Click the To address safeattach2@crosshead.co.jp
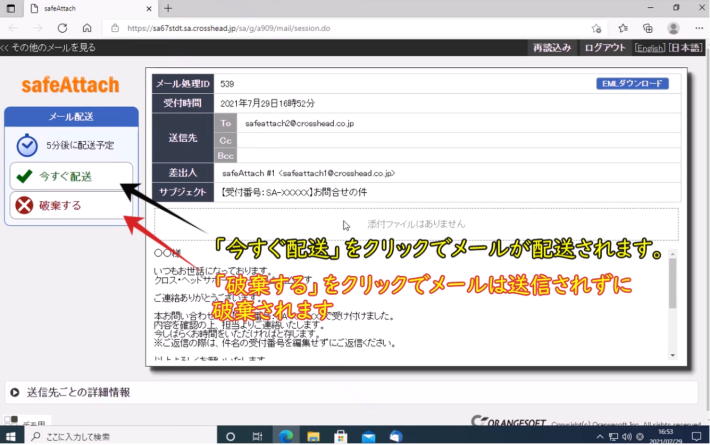 [x=299, y=123]
